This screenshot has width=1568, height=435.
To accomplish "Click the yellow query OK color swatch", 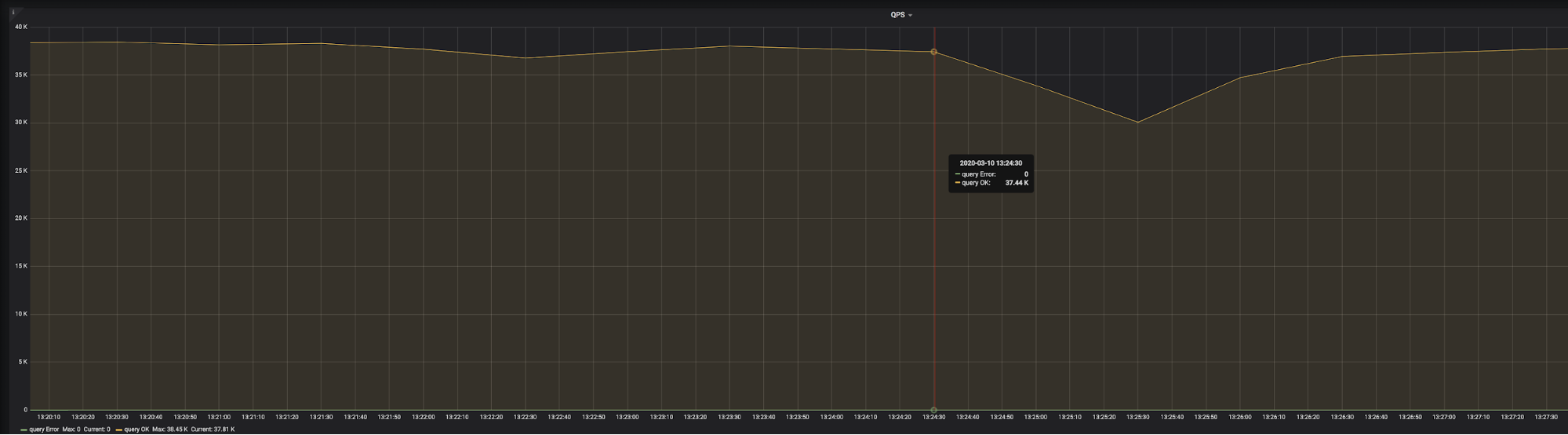I will [119, 430].
